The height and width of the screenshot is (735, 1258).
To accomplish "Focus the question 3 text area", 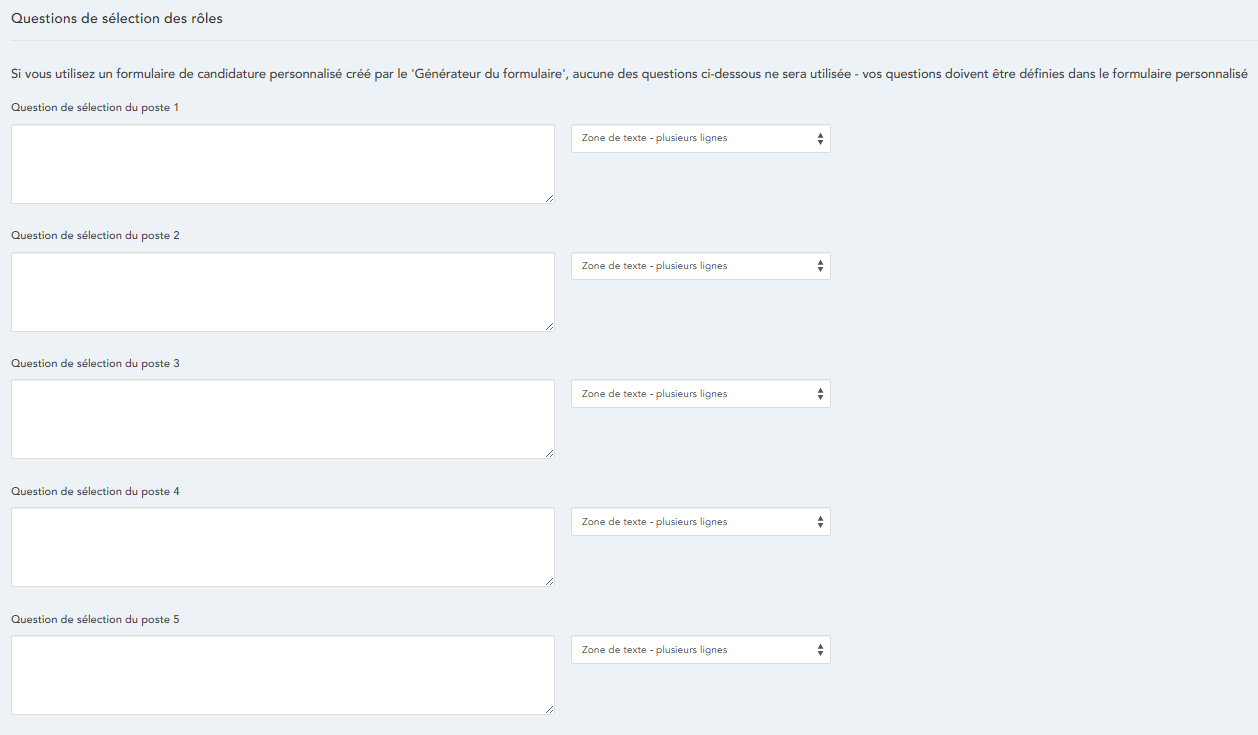I will [282, 419].
